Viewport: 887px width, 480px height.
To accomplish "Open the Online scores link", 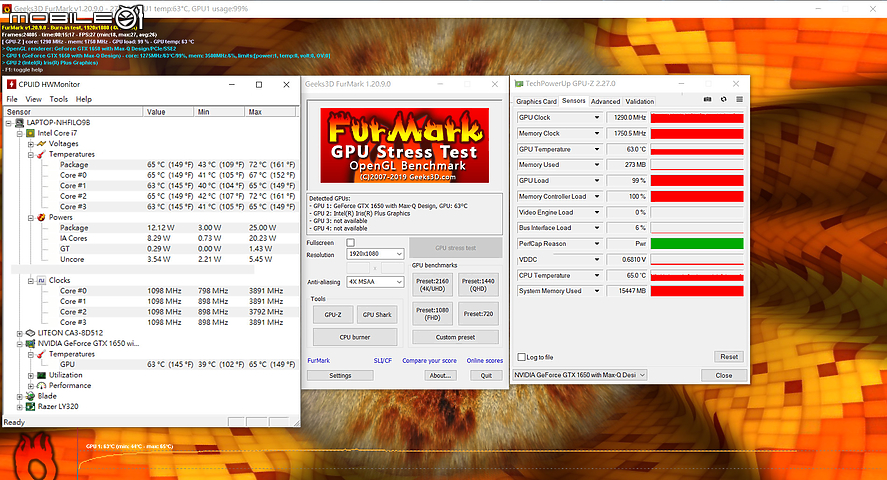I will 485,361.
